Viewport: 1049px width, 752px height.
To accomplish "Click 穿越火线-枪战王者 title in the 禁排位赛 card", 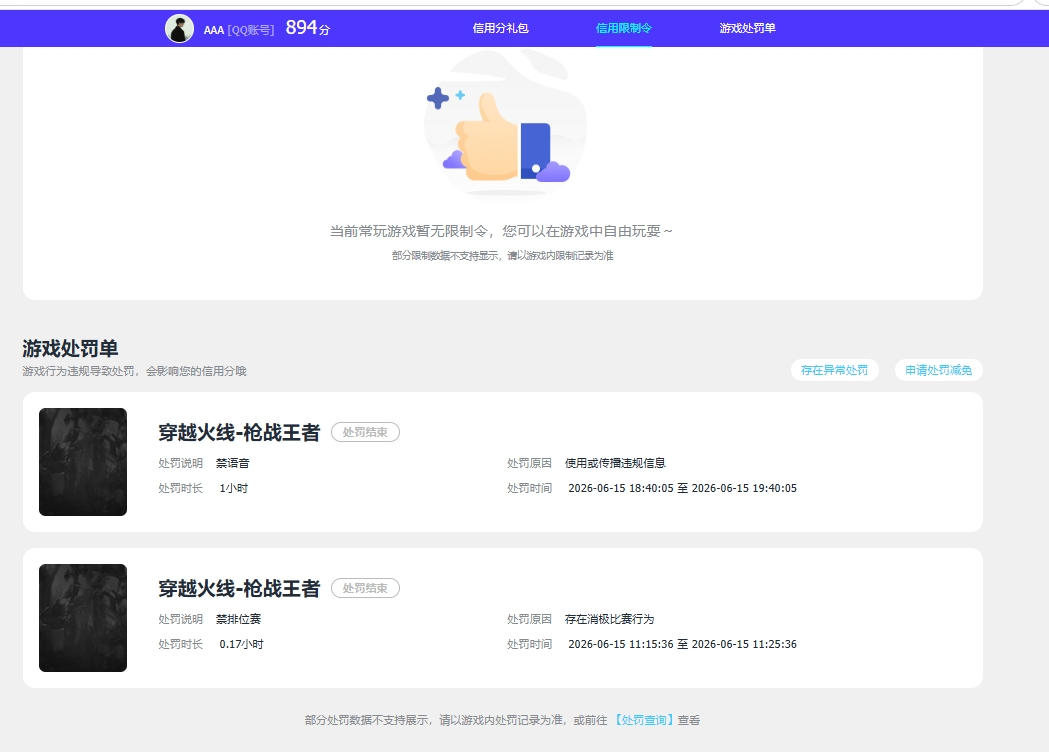I will (240, 589).
